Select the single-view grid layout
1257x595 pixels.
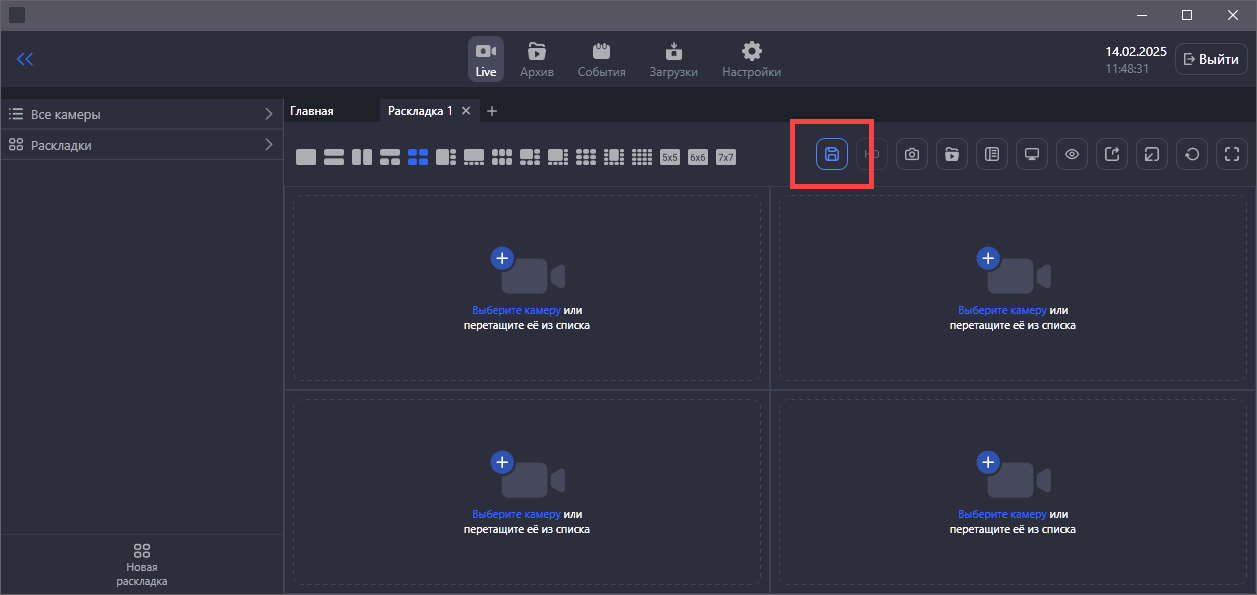click(306, 157)
